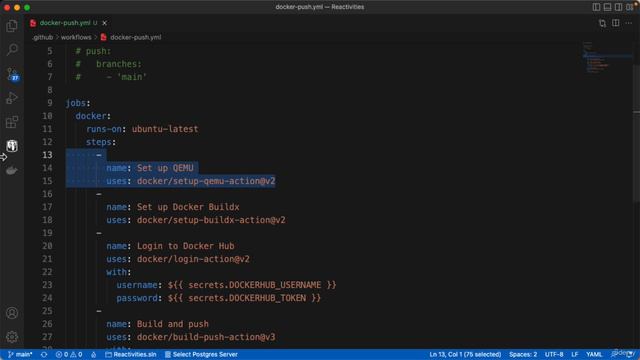Click Synchronize Changes icon in status bar

tap(44, 354)
